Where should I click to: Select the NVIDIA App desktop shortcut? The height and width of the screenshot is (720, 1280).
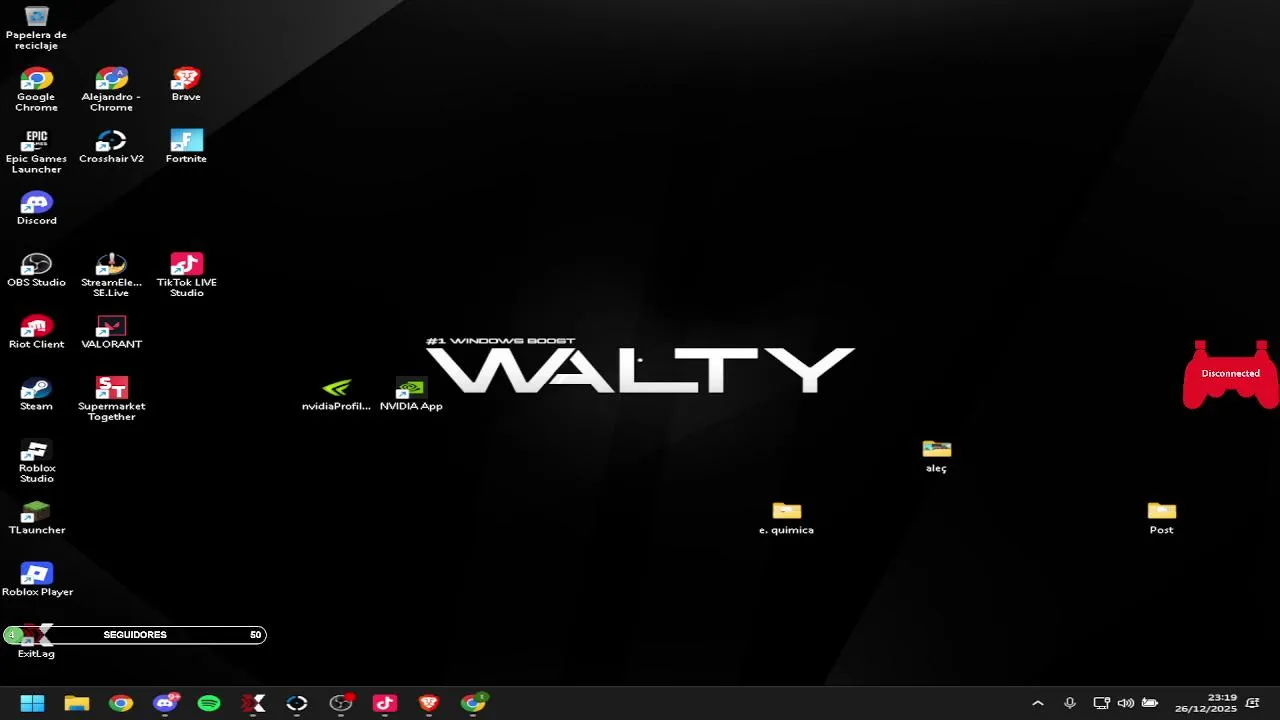(411, 395)
